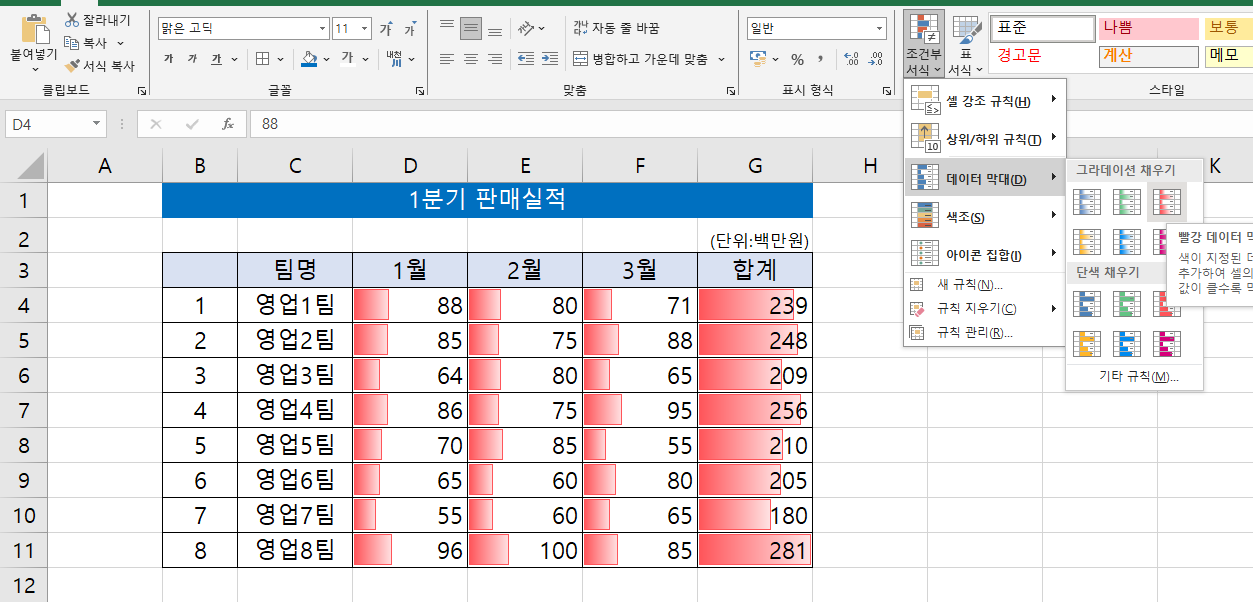
Task: Click decrease decimal icon
Action: (876, 59)
